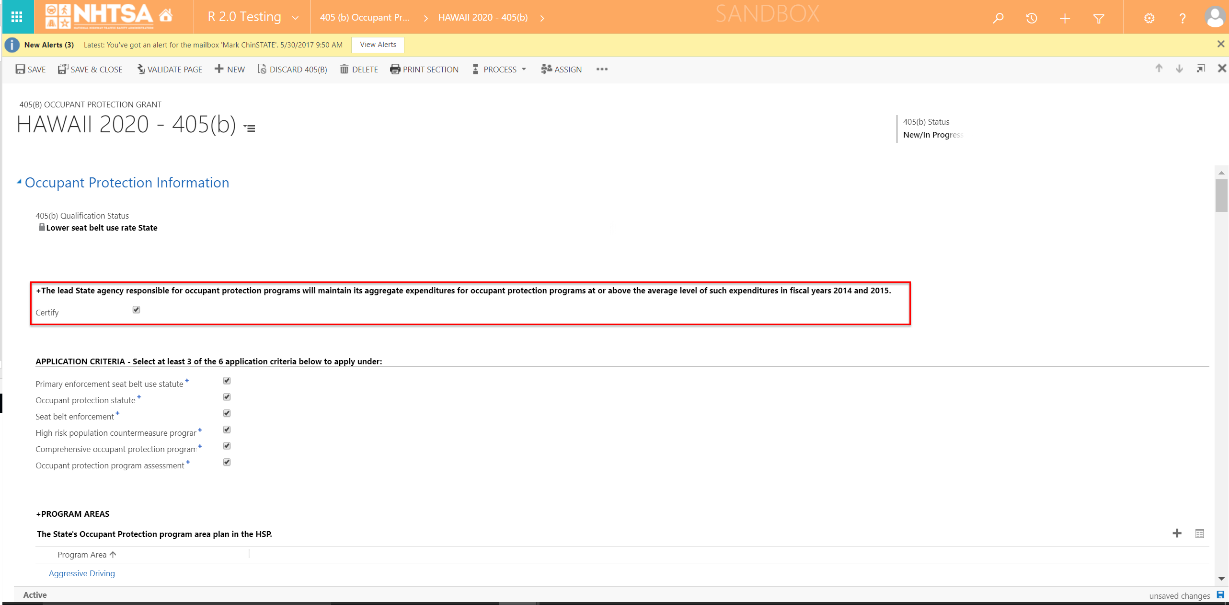Pop out form in new window
The image size is (1229, 605).
[1200, 68]
